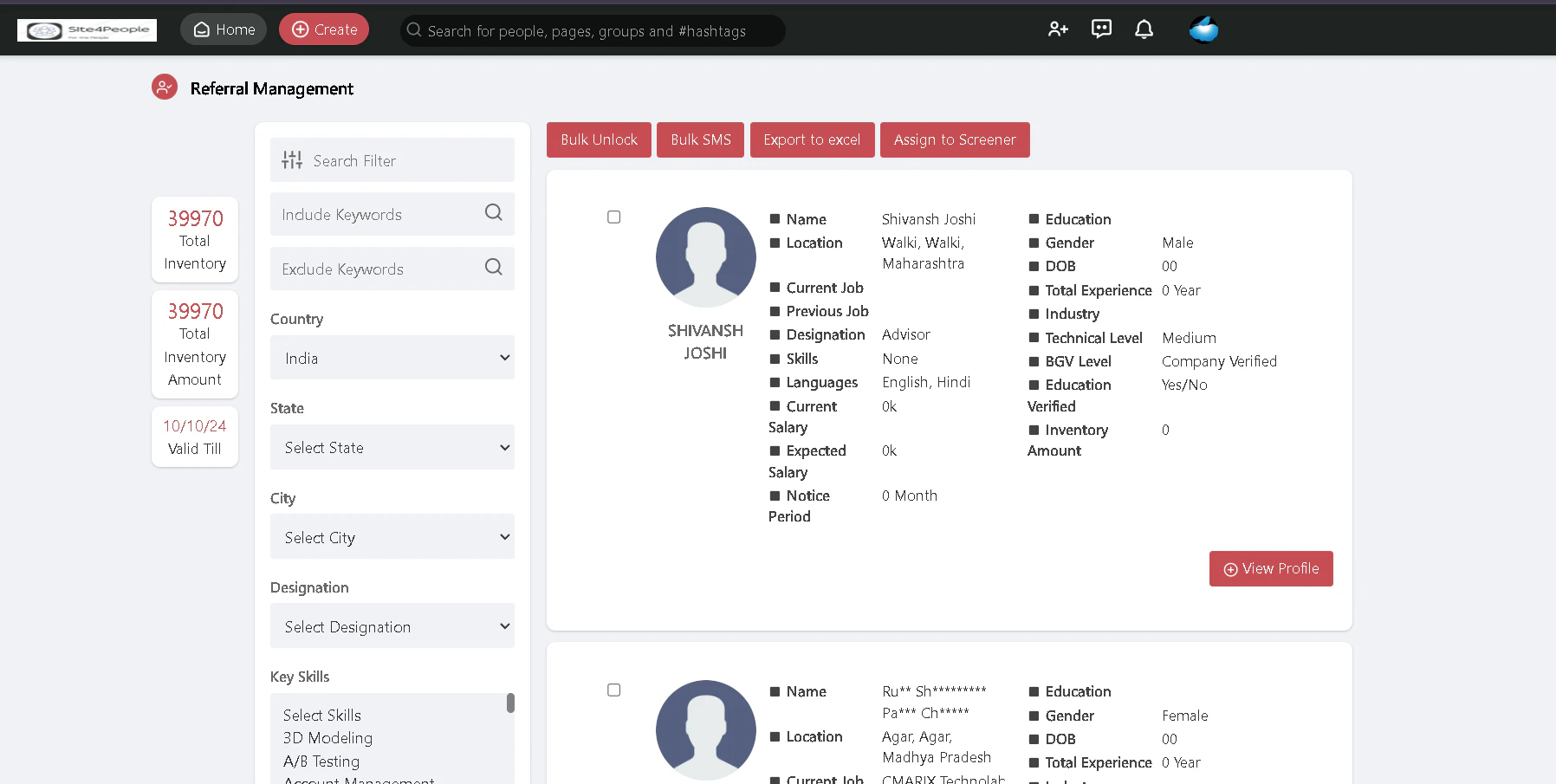This screenshot has height=784, width=1556.
Task: Click the SHIVANSH JOSHI name under avatar
Action: (x=705, y=341)
